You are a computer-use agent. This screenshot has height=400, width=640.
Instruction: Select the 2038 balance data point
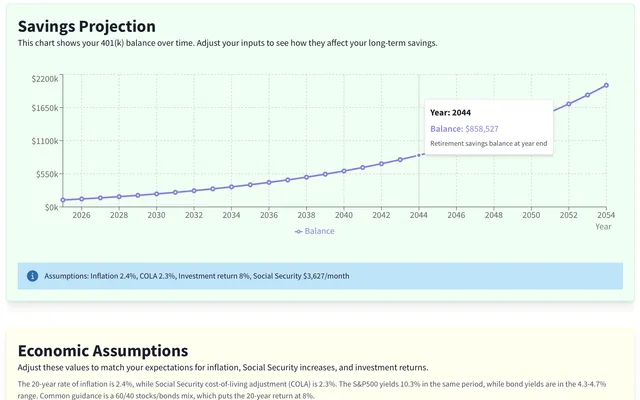(306, 177)
